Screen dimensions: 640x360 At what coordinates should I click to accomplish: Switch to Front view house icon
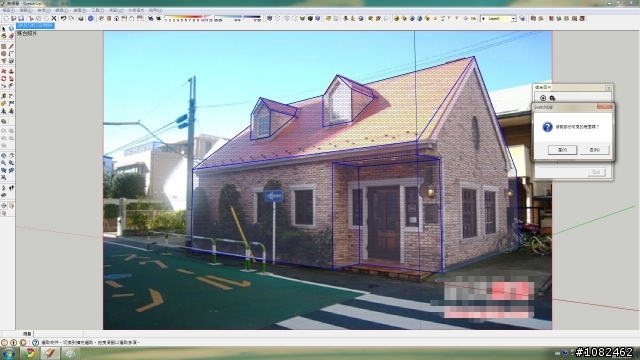click(117, 18)
